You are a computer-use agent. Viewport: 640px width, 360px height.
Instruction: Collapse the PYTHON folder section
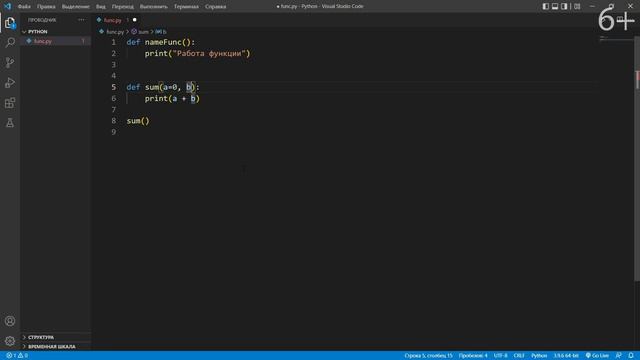coord(56,31)
